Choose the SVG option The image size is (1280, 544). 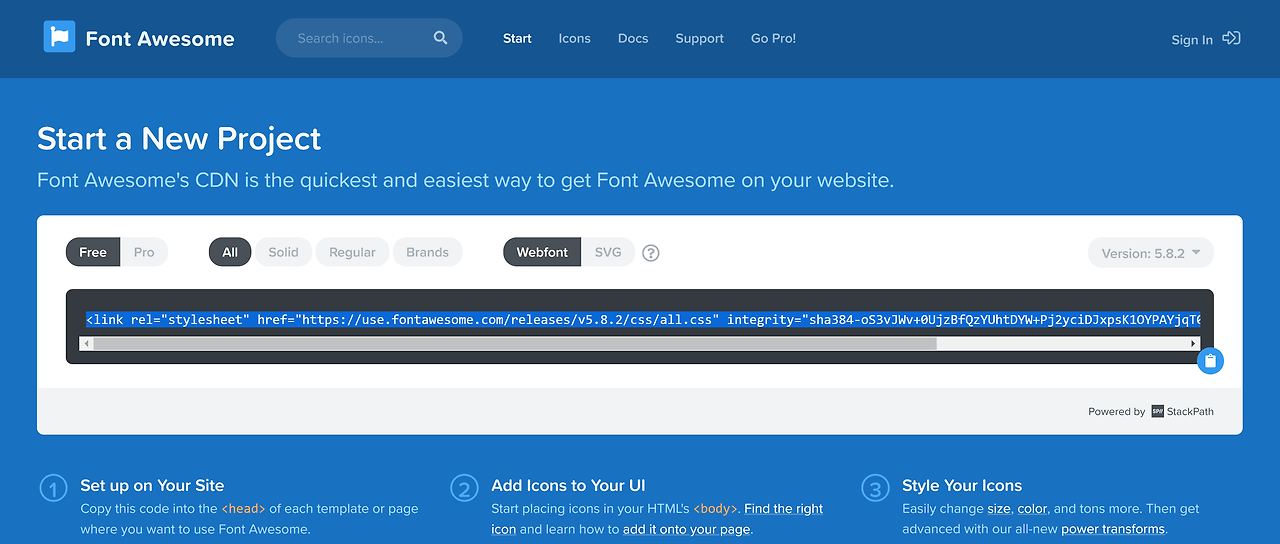point(608,252)
